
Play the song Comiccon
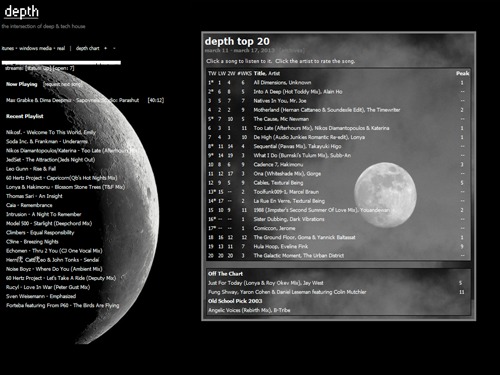coord(264,228)
